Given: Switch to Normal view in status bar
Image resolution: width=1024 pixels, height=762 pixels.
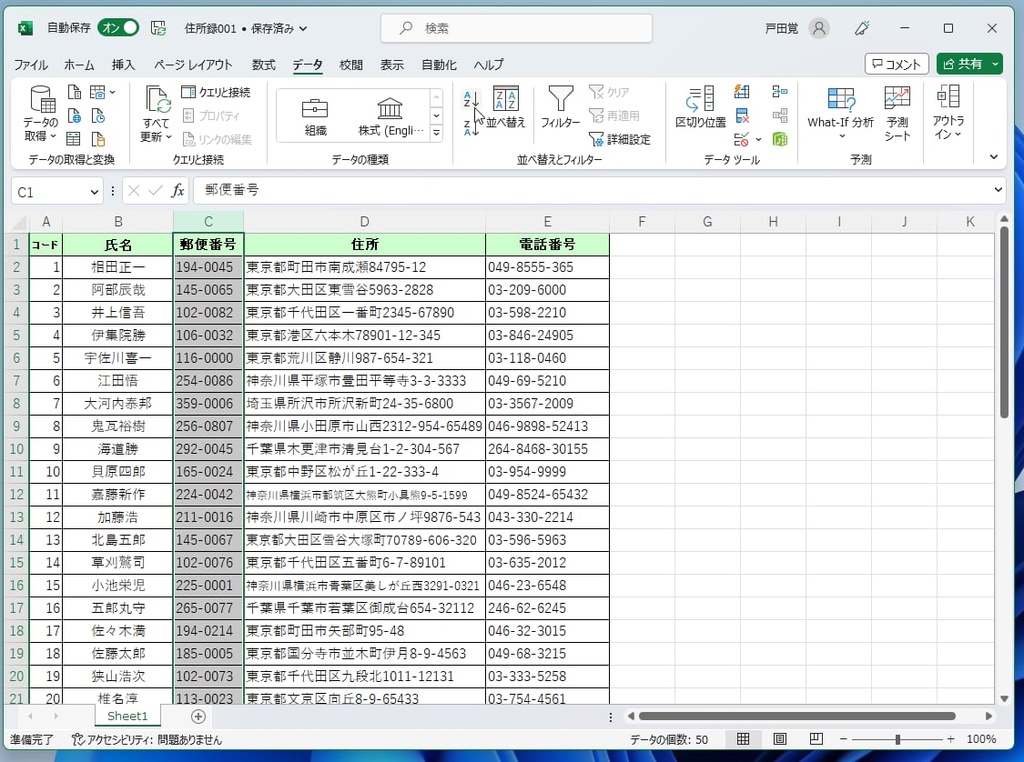Looking at the screenshot, I should (743, 739).
